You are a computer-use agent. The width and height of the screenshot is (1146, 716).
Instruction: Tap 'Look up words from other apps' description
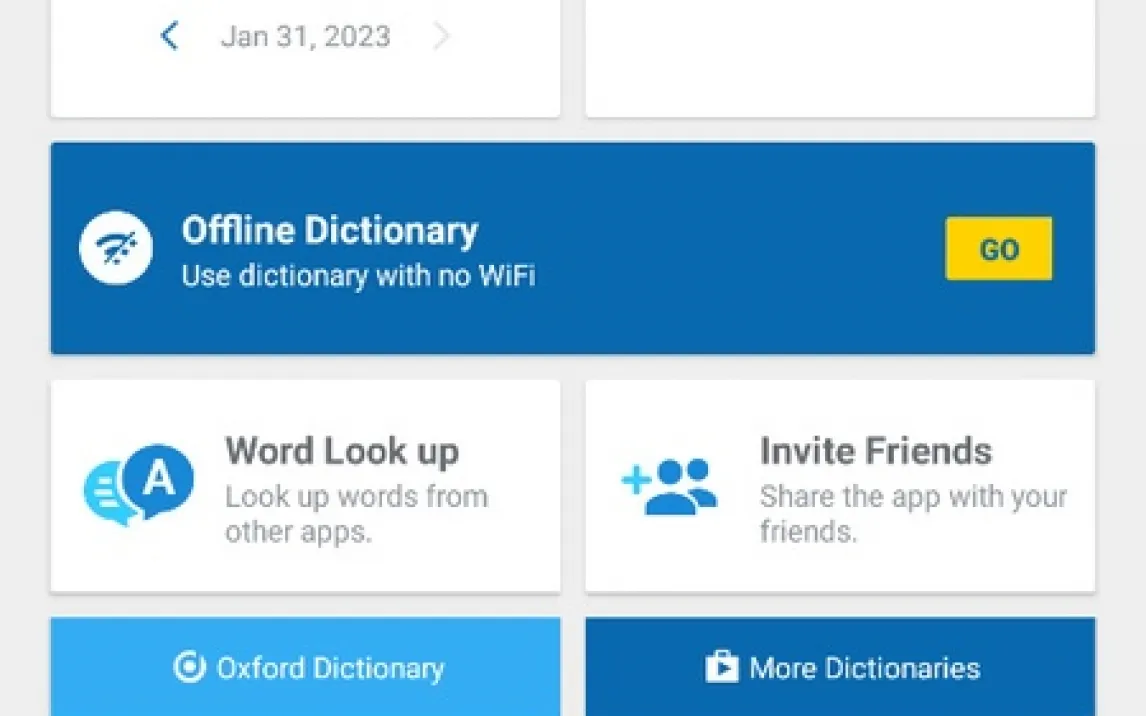tap(355, 513)
